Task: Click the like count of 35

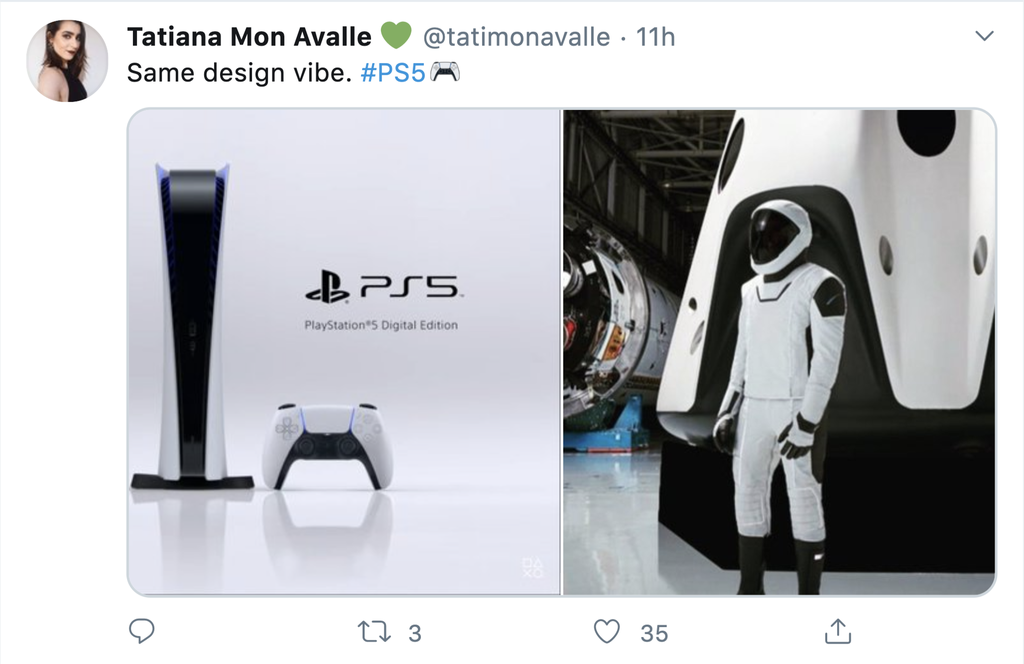Action: pyautogui.click(x=654, y=632)
